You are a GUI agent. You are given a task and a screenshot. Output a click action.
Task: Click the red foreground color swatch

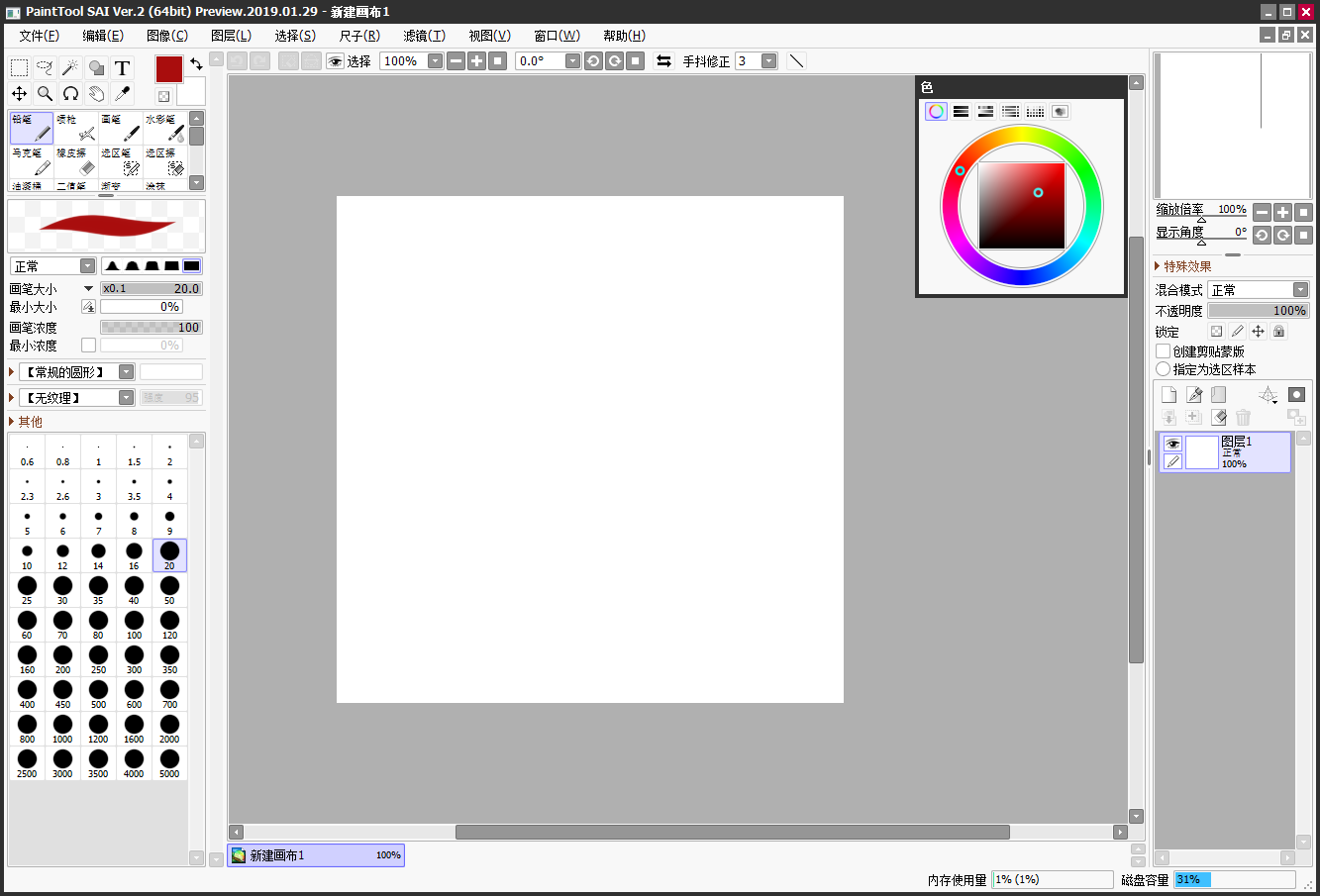pos(169,69)
